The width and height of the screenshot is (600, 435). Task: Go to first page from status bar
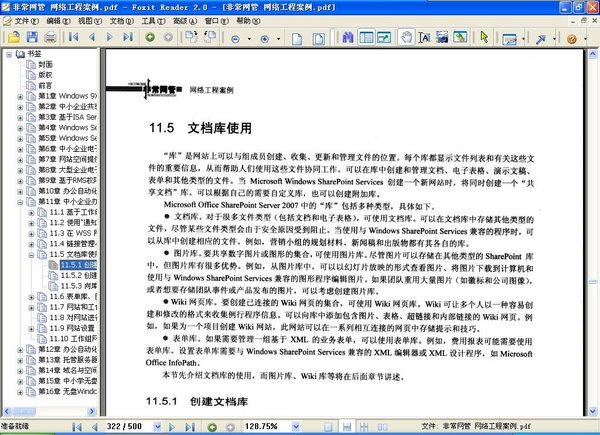click(77, 427)
